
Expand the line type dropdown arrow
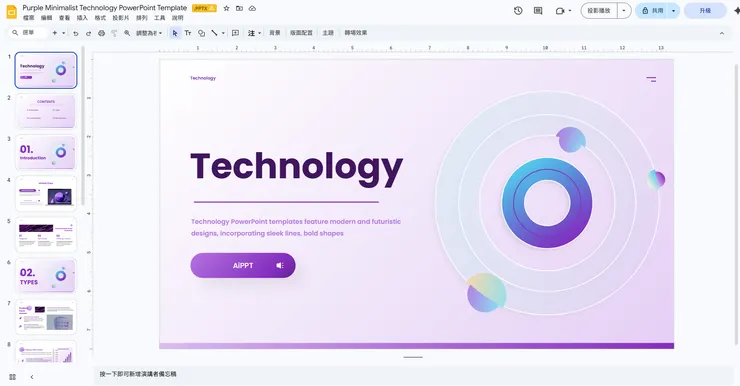[223, 33]
